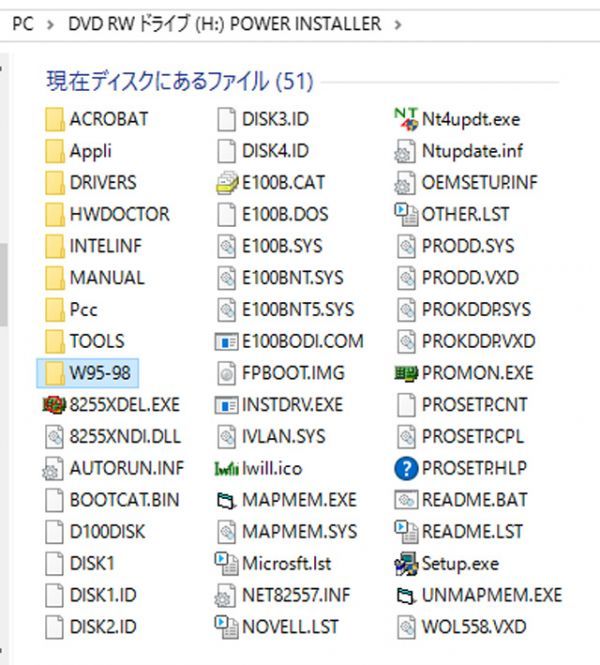Select the PROSETP.CPL control panel icon
Image resolution: width=600 pixels, height=665 pixels.
[407, 437]
